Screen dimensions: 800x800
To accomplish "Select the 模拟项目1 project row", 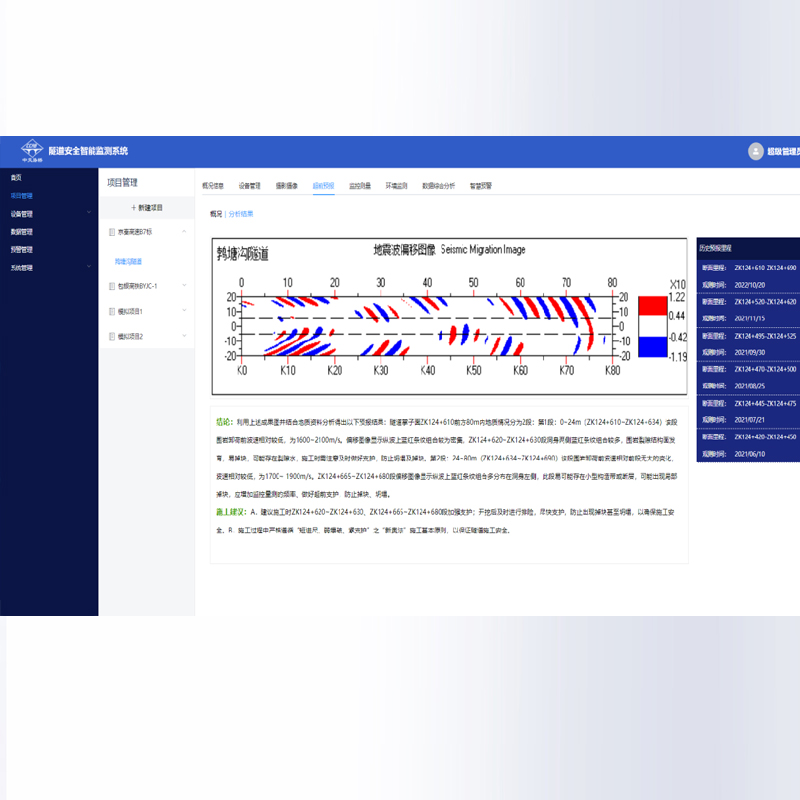I will point(146,311).
